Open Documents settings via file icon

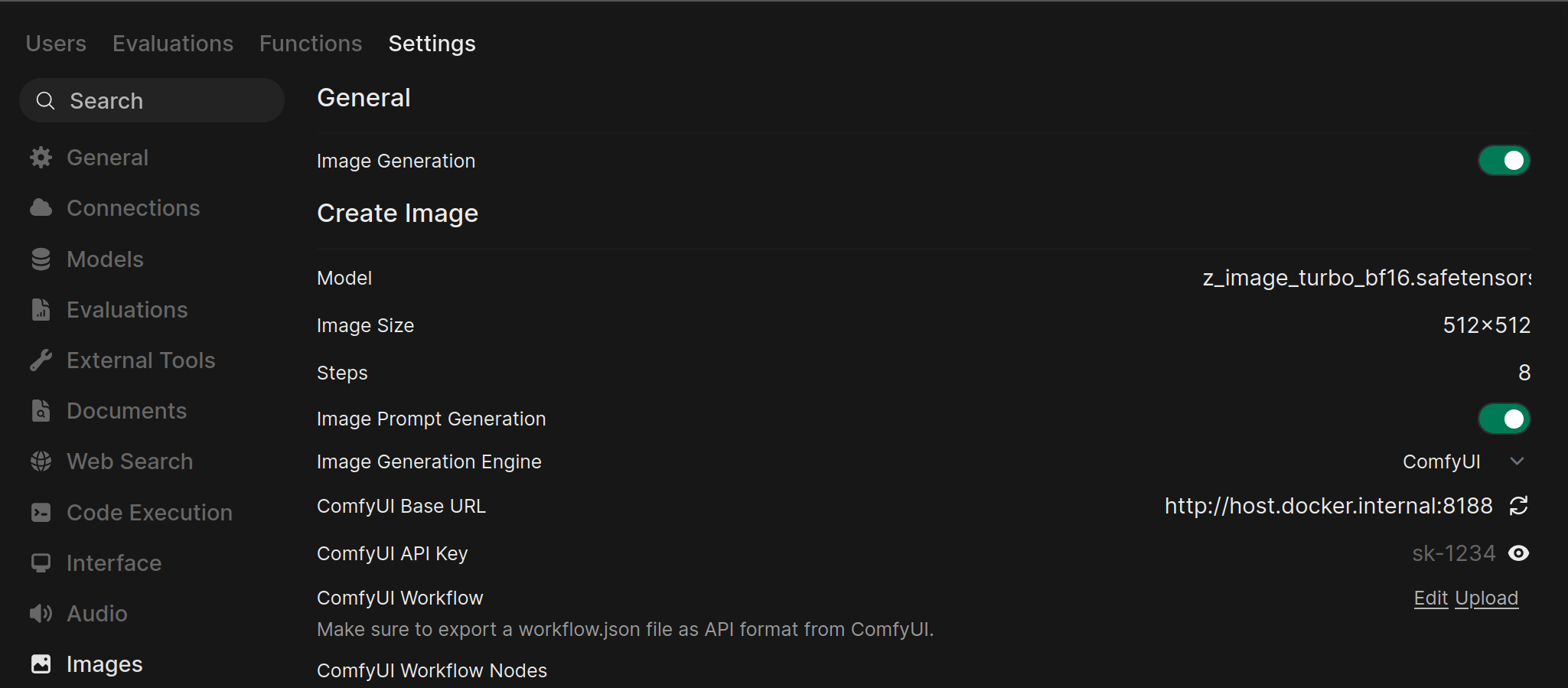[x=41, y=410]
